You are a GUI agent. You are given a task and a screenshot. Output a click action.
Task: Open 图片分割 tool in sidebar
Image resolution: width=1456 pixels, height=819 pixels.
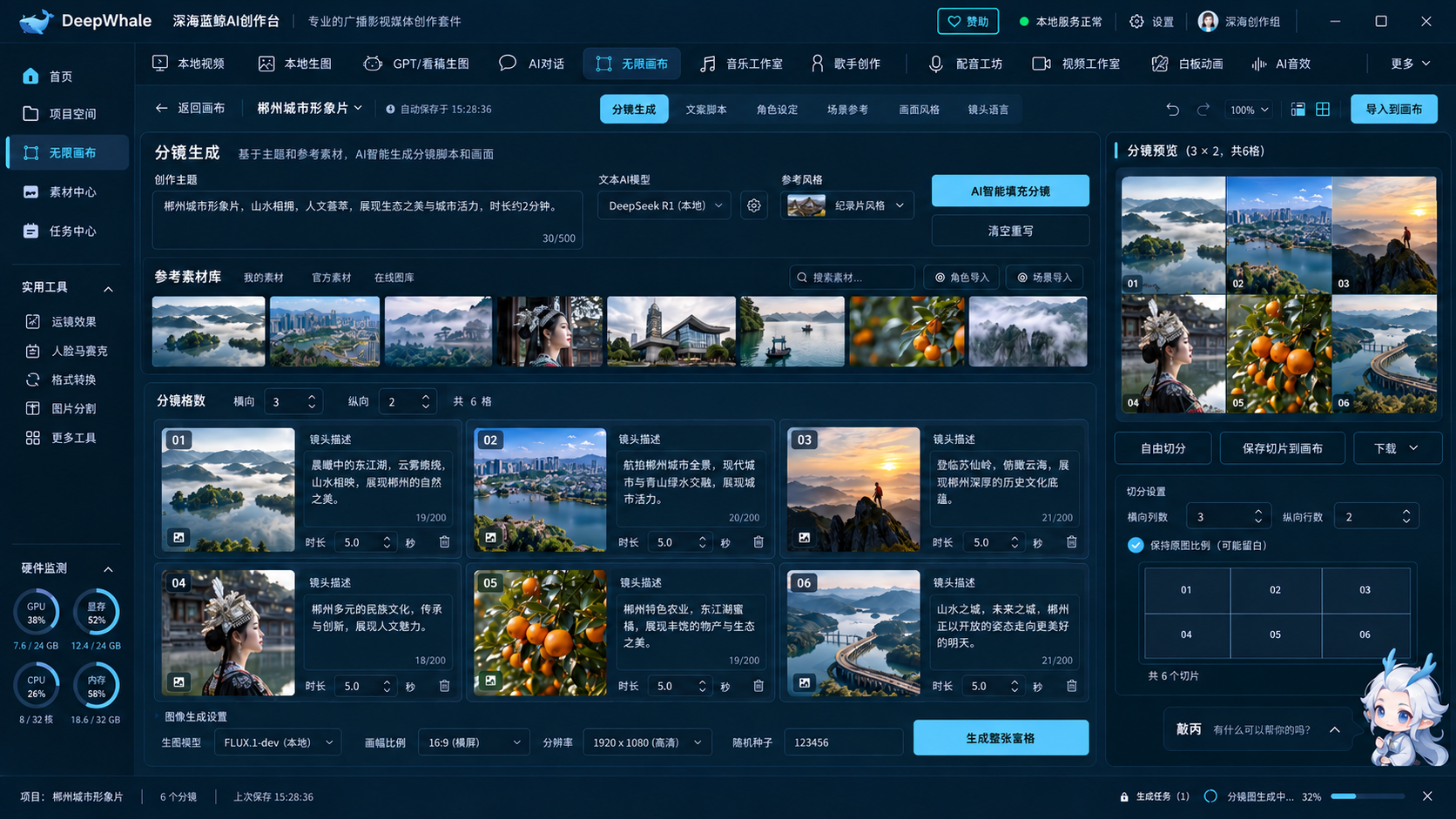67,408
